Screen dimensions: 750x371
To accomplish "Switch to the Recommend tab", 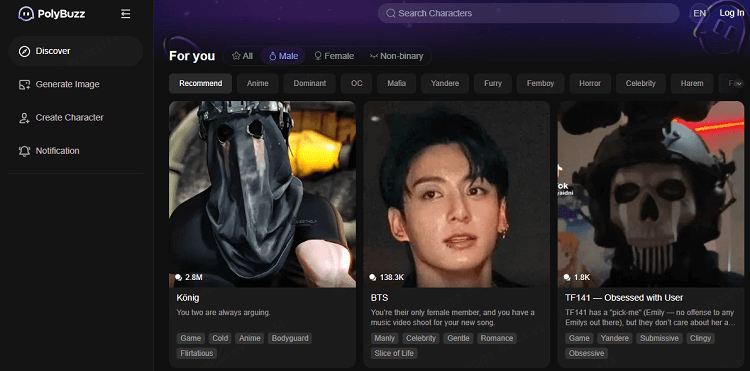I will (200, 83).
